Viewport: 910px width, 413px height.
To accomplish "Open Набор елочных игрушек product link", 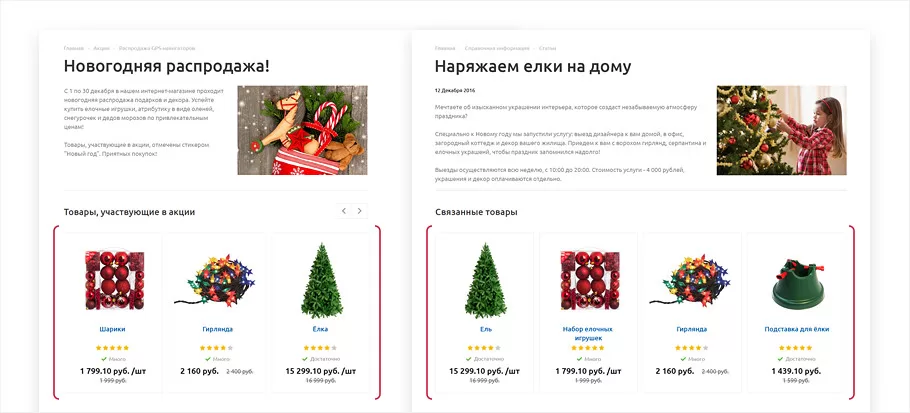I will (587, 333).
